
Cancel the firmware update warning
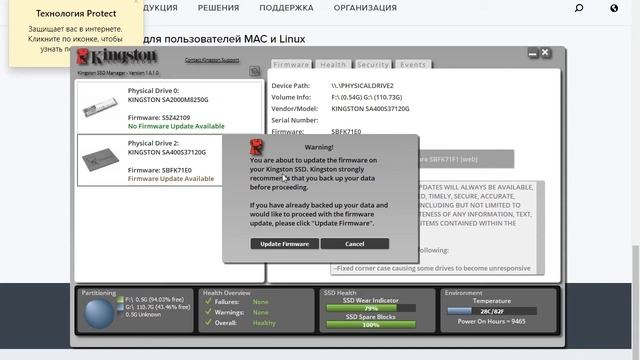point(355,244)
